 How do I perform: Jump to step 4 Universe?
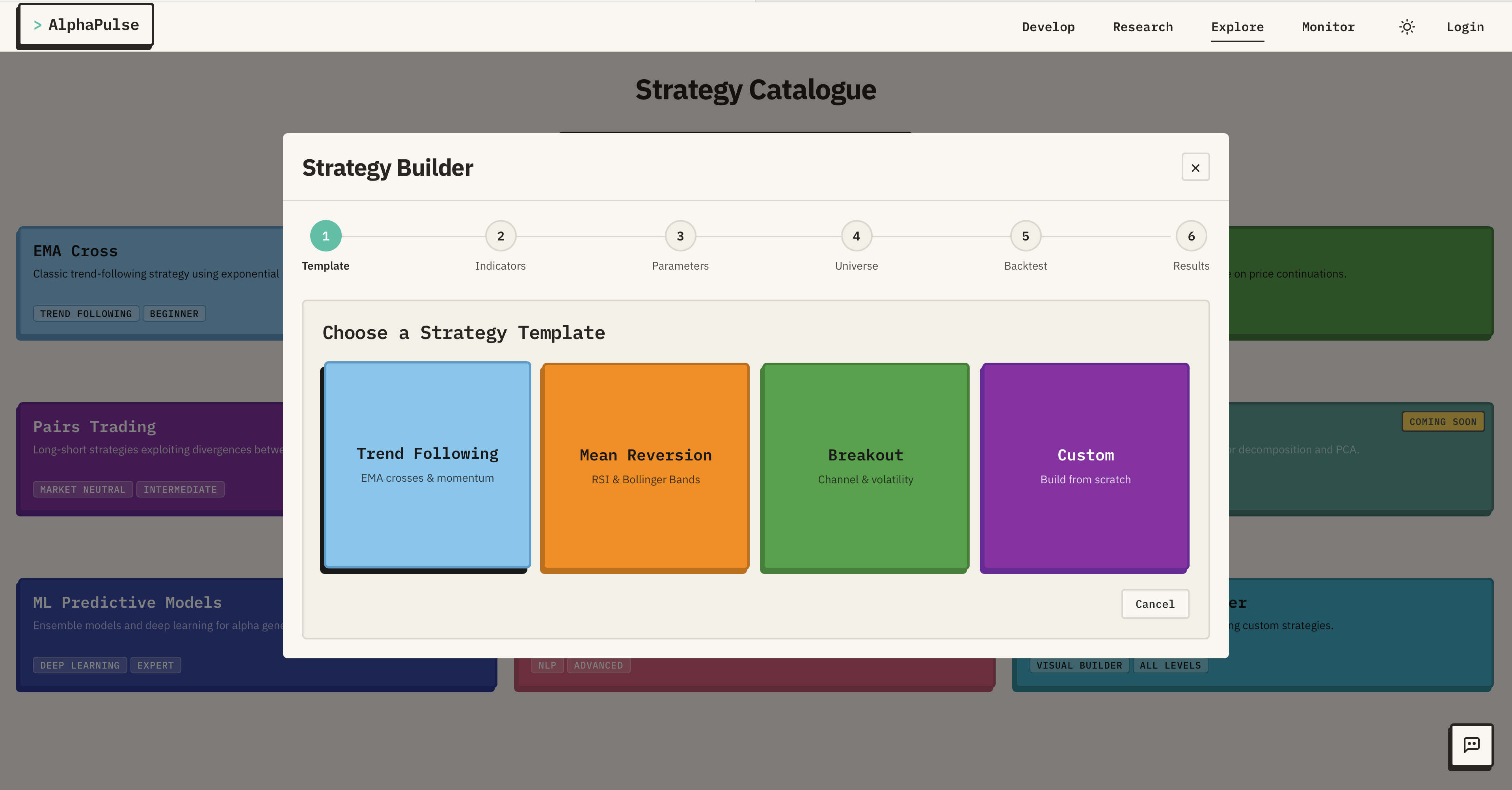[856, 236]
